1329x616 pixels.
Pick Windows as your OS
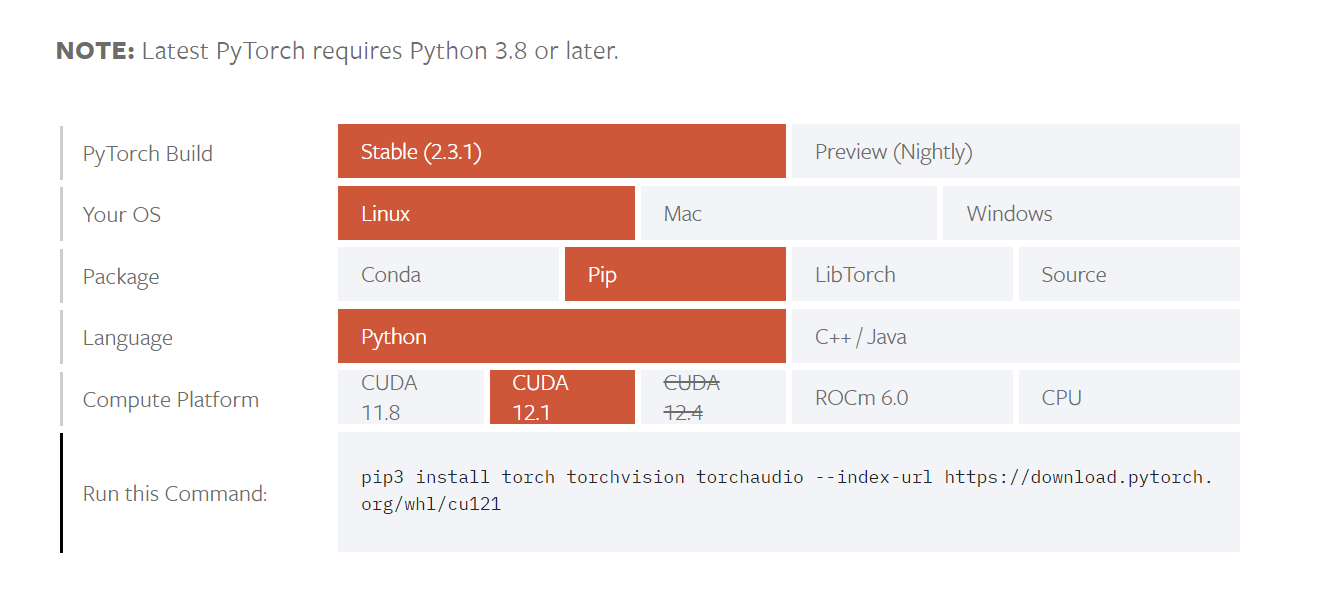[x=1091, y=213]
